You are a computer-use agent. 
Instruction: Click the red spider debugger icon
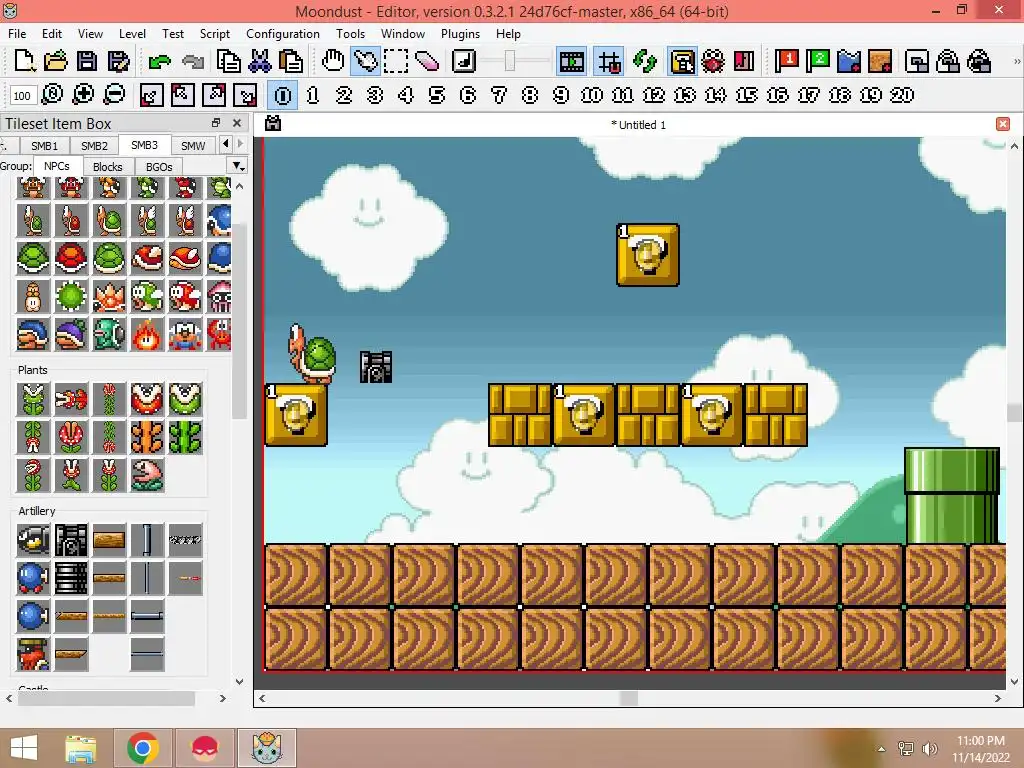(x=713, y=61)
